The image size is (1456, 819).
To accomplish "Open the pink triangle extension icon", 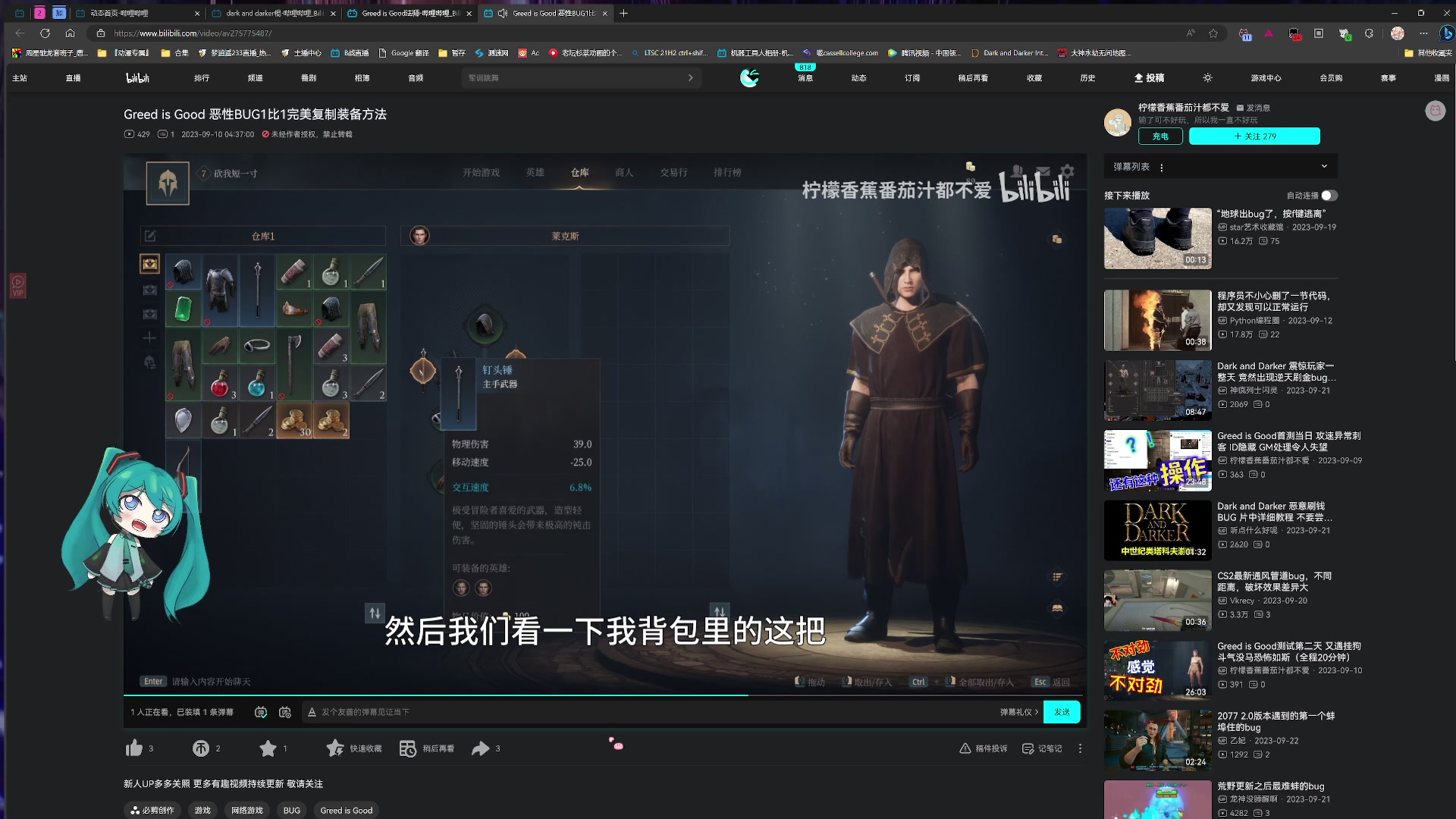I will pos(1268,33).
